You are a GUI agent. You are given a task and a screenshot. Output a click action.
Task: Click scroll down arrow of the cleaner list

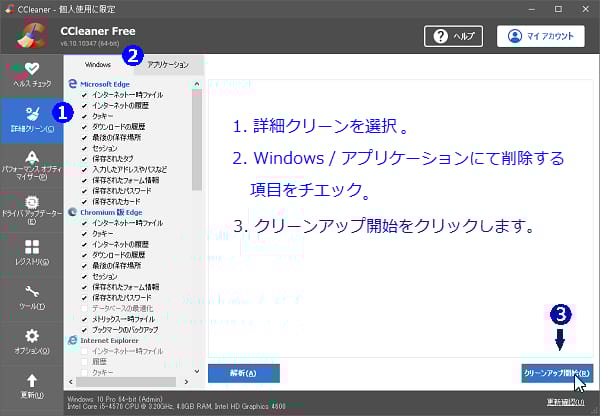197,371
